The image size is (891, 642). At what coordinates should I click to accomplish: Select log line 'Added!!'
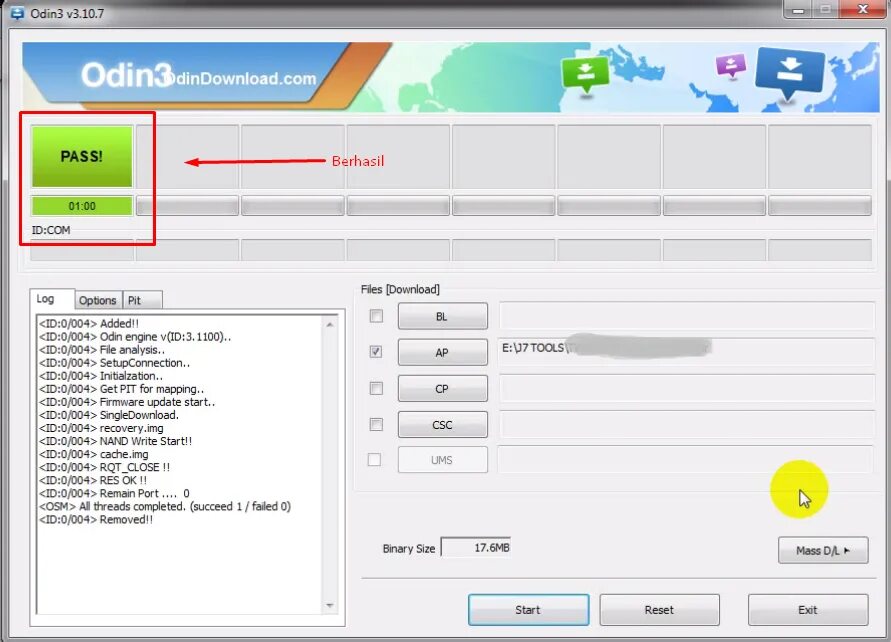pos(89,323)
